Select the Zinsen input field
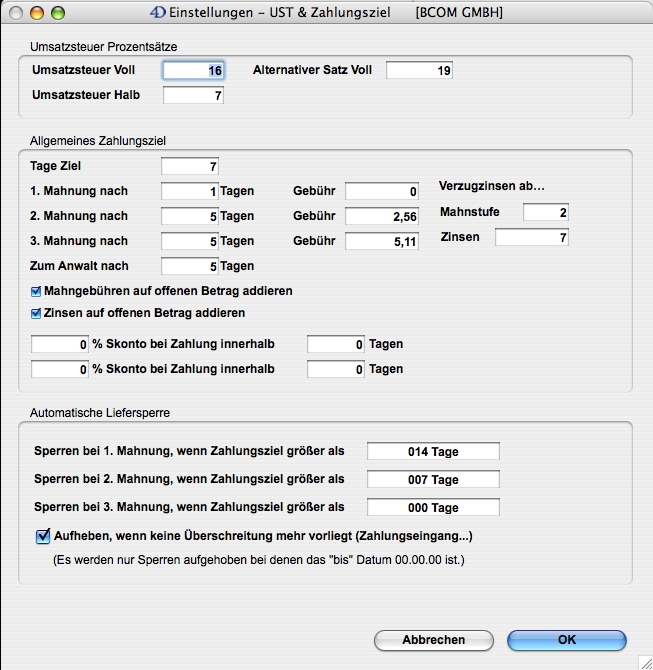Image resolution: width=653 pixels, height=670 pixels. tap(531, 237)
